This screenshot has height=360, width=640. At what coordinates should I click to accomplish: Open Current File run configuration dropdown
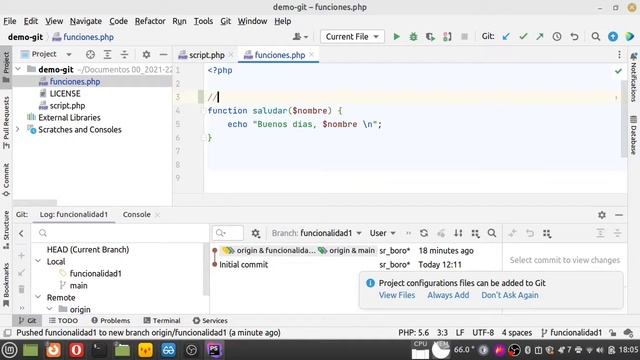point(352,37)
